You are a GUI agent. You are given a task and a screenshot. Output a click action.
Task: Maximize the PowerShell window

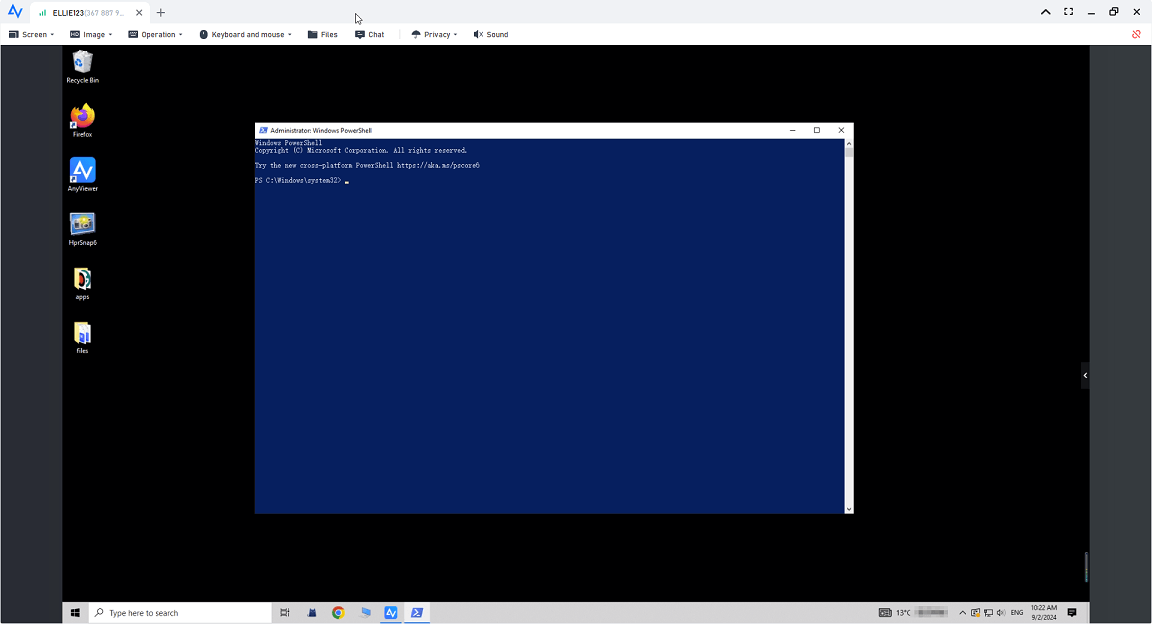click(x=817, y=130)
